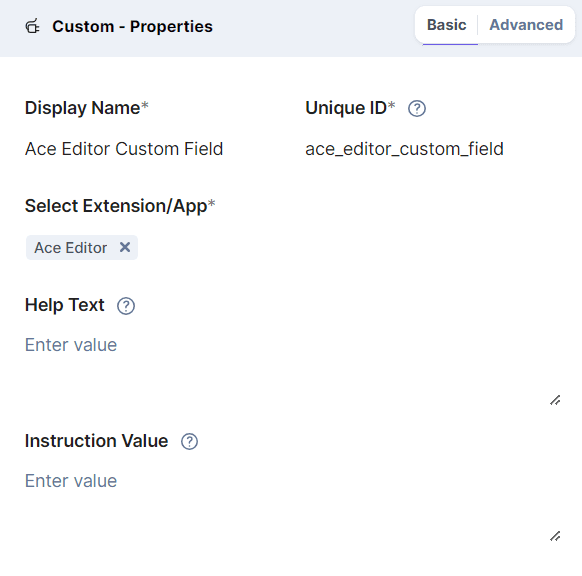Click the Custom - Properties panel title
This screenshot has height=576, width=582.
click(x=133, y=26)
